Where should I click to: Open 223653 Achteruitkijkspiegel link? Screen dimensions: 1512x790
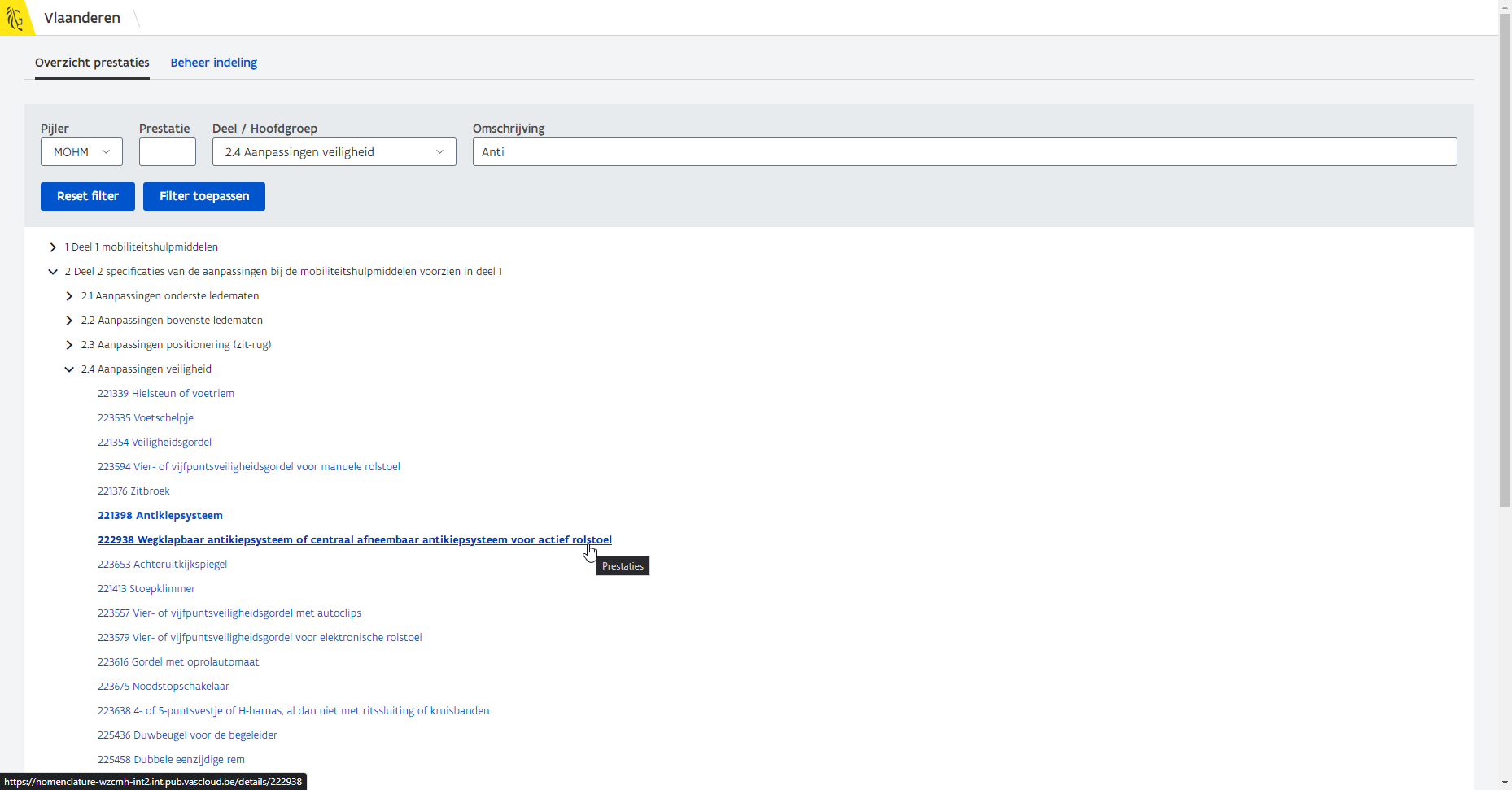(x=163, y=565)
